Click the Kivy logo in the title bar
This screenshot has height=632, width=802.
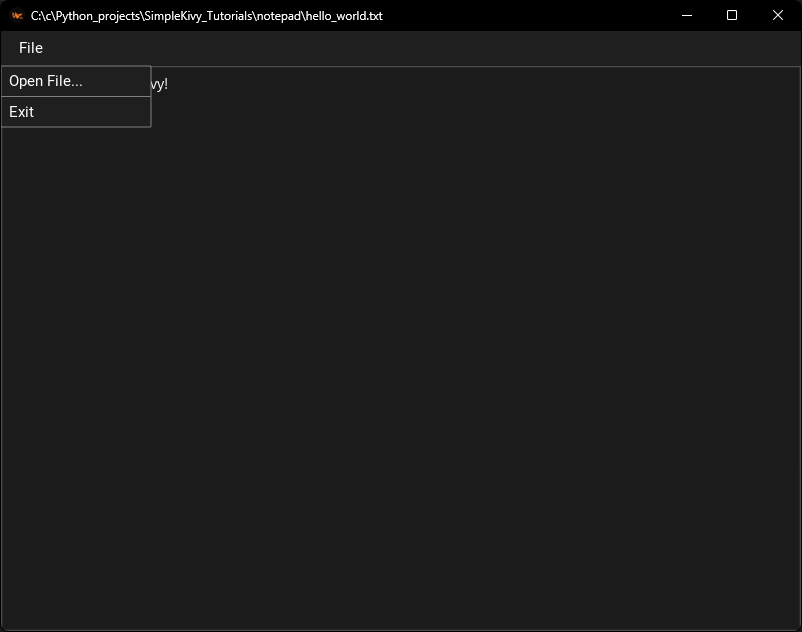(x=17, y=16)
